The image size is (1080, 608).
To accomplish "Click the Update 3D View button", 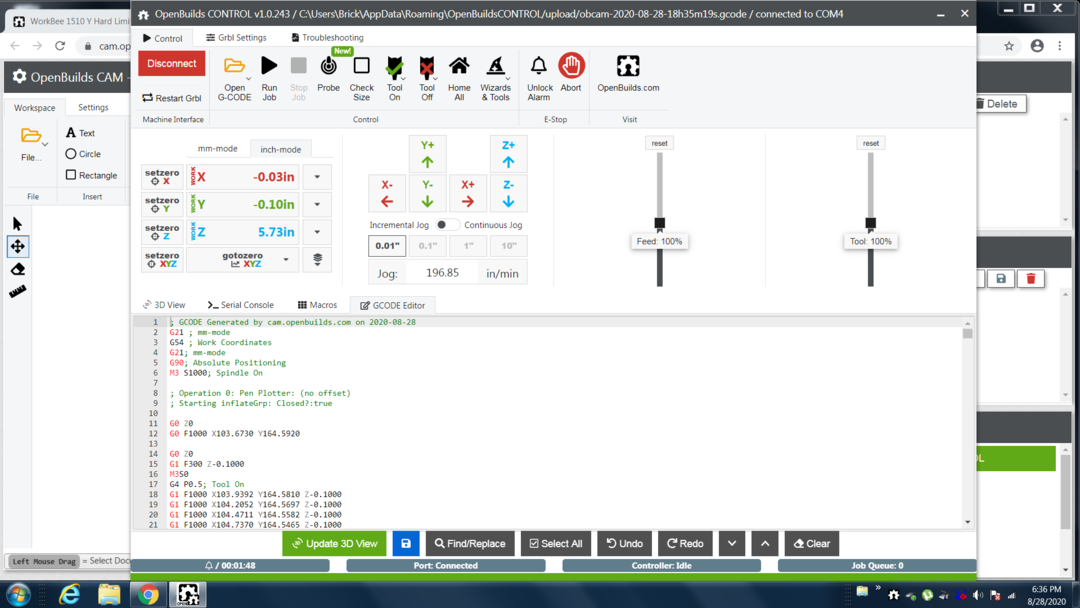I will pos(334,543).
